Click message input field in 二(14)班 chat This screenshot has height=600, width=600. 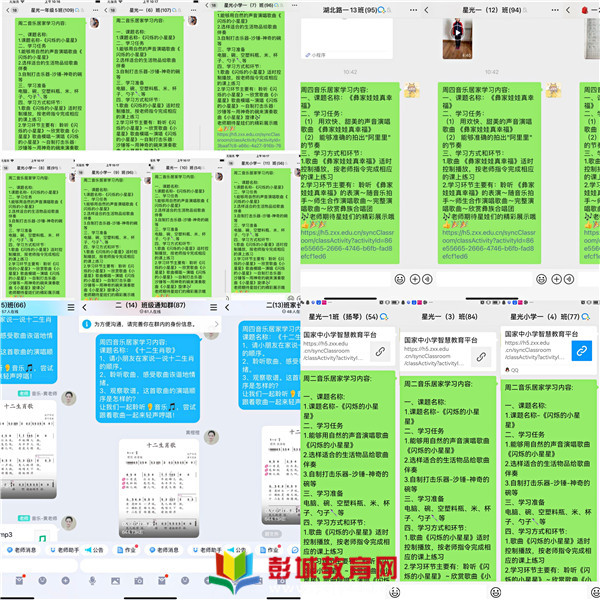coord(151,565)
